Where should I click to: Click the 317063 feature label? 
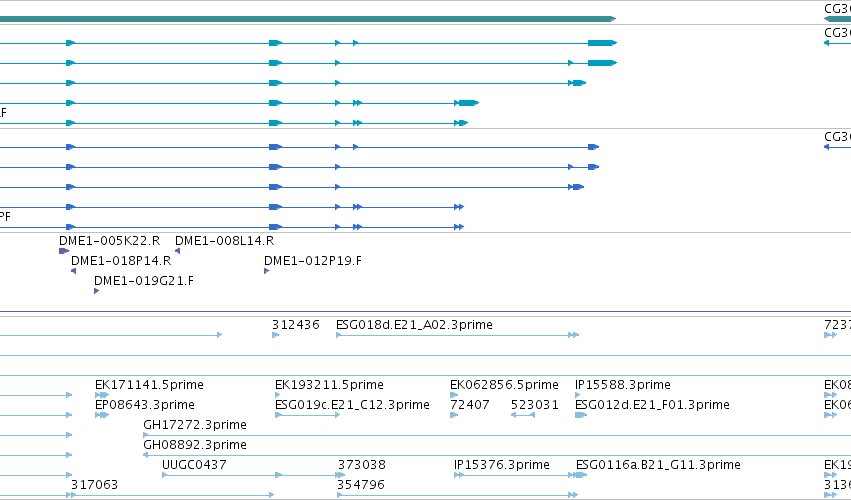click(x=94, y=485)
